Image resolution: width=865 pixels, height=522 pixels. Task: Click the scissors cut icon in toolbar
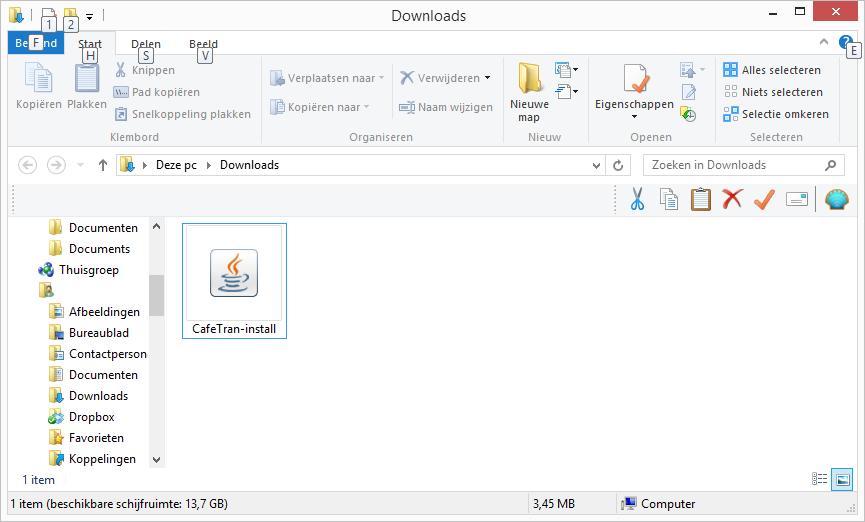[x=637, y=199]
